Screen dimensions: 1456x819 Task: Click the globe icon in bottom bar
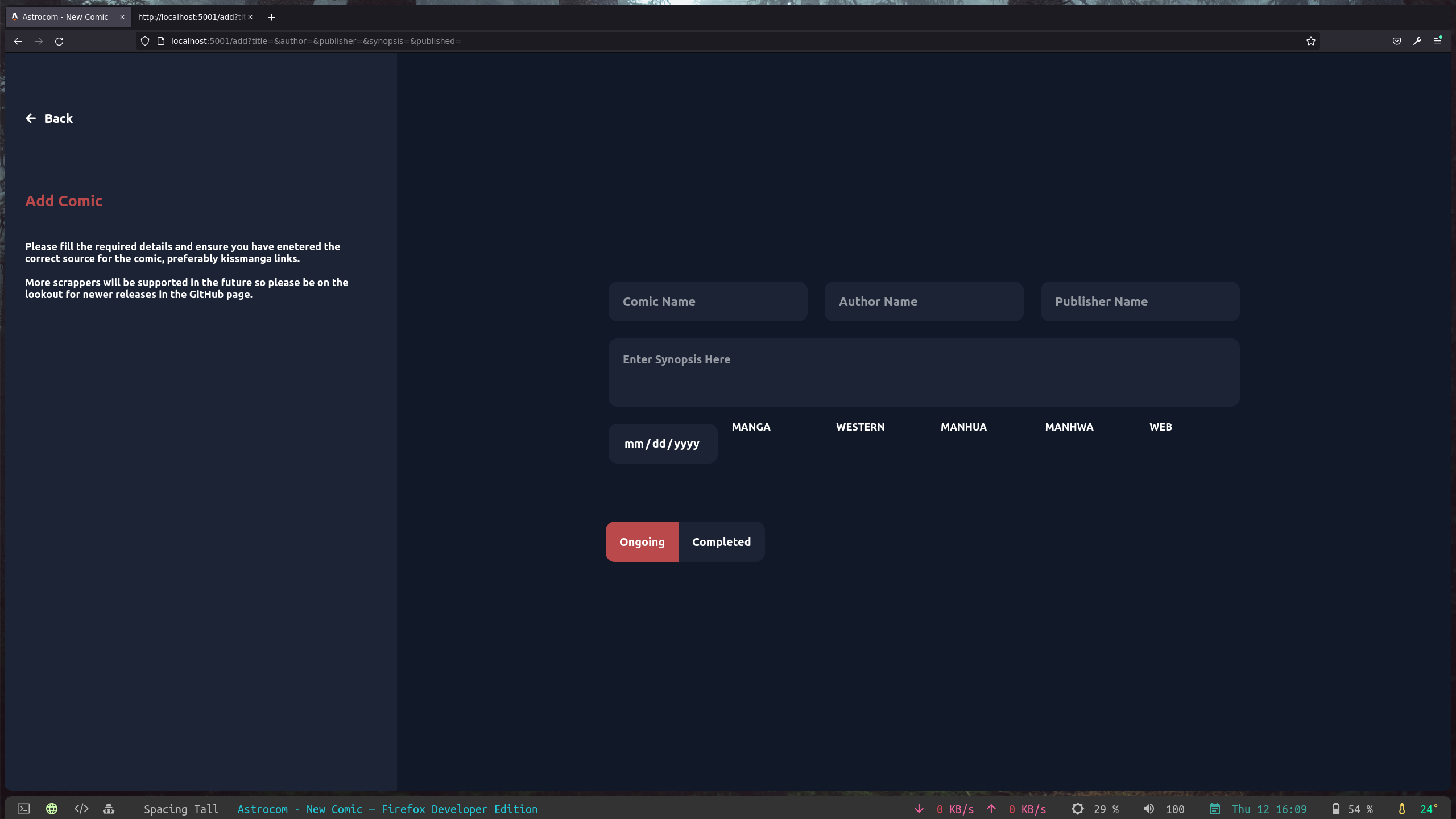tap(52, 809)
